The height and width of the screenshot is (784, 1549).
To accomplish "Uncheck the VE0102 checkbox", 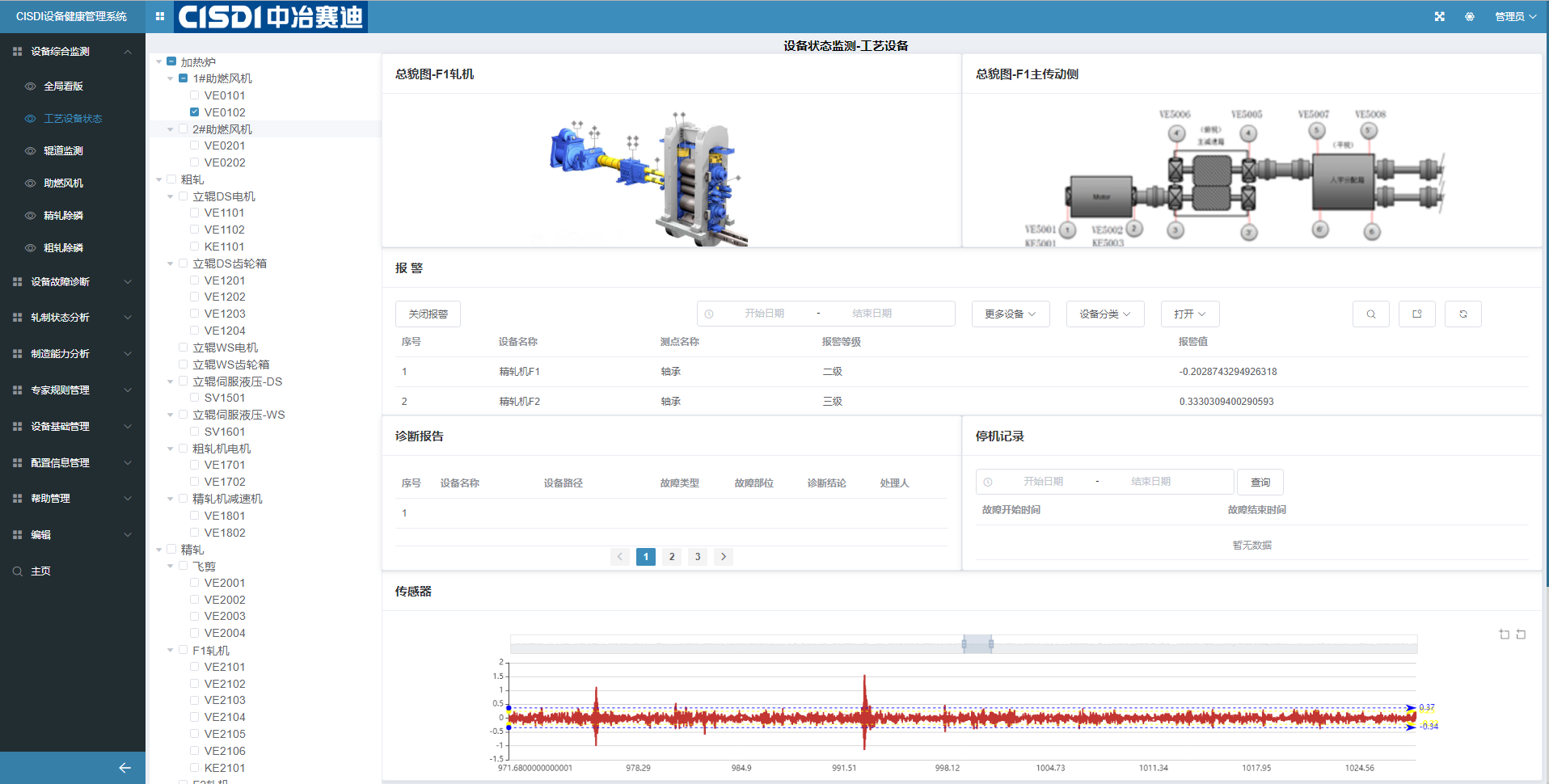I will point(194,112).
